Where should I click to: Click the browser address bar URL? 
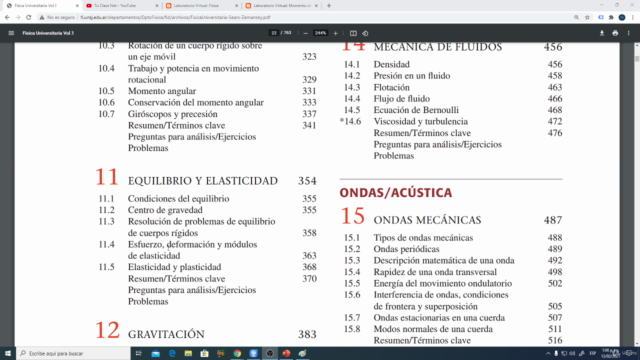[x=176, y=17]
